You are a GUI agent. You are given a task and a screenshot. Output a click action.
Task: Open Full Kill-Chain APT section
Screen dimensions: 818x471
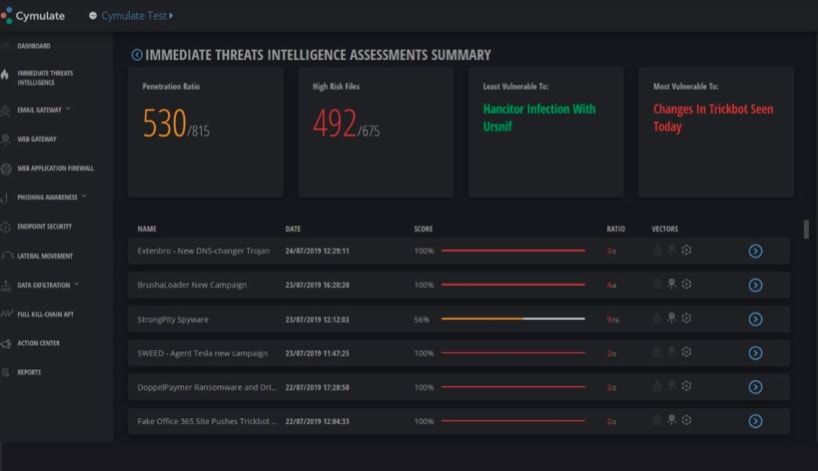45,315
